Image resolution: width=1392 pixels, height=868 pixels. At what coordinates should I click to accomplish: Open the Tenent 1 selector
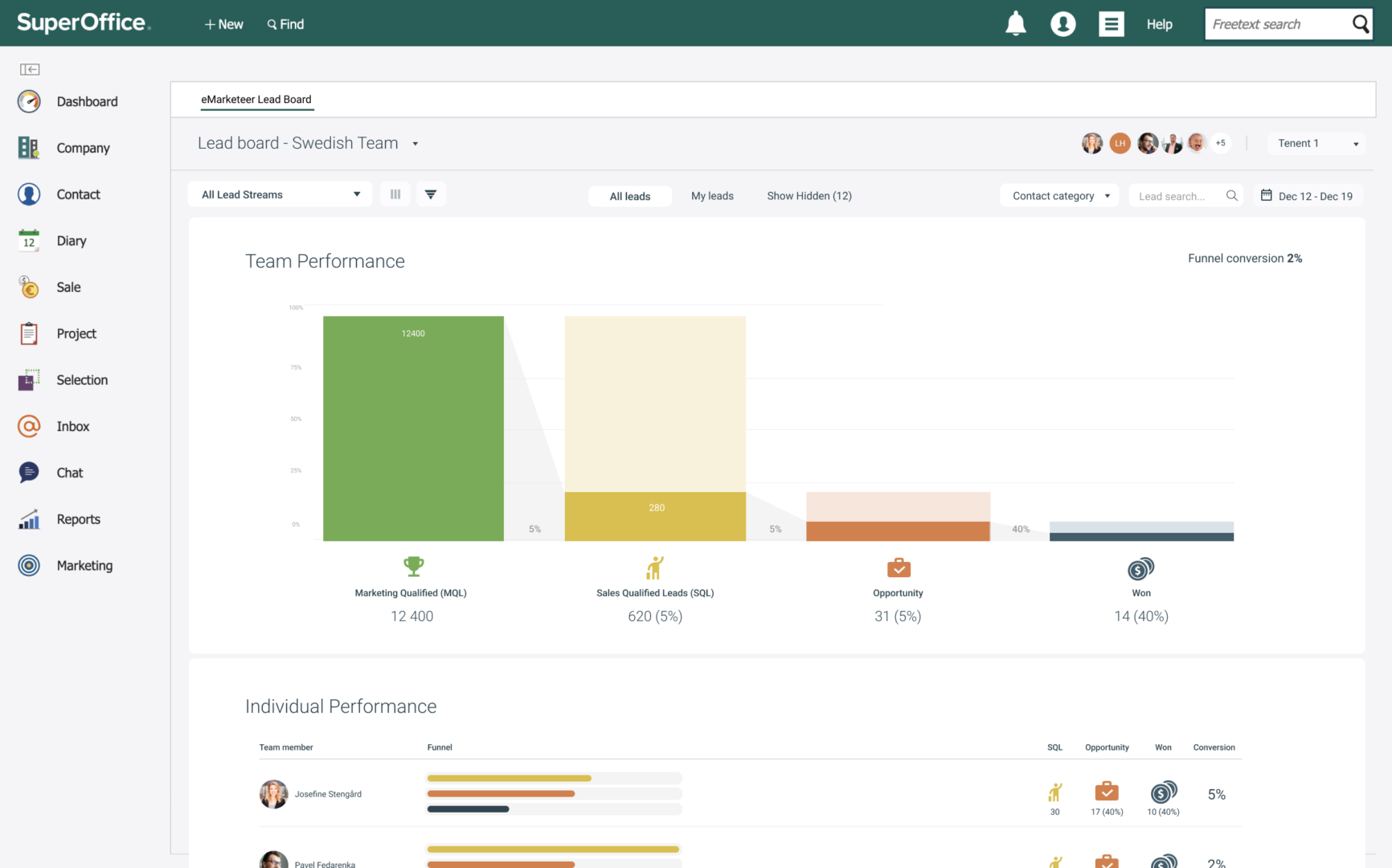1316,143
